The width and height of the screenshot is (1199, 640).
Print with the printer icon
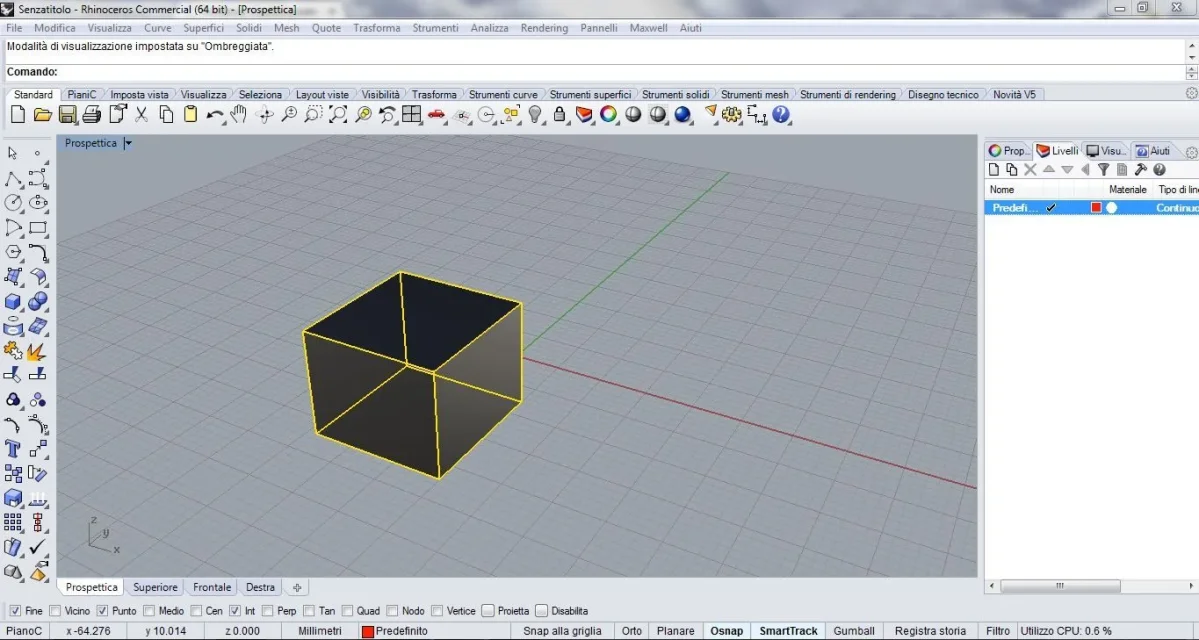pyautogui.click(x=92, y=115)
